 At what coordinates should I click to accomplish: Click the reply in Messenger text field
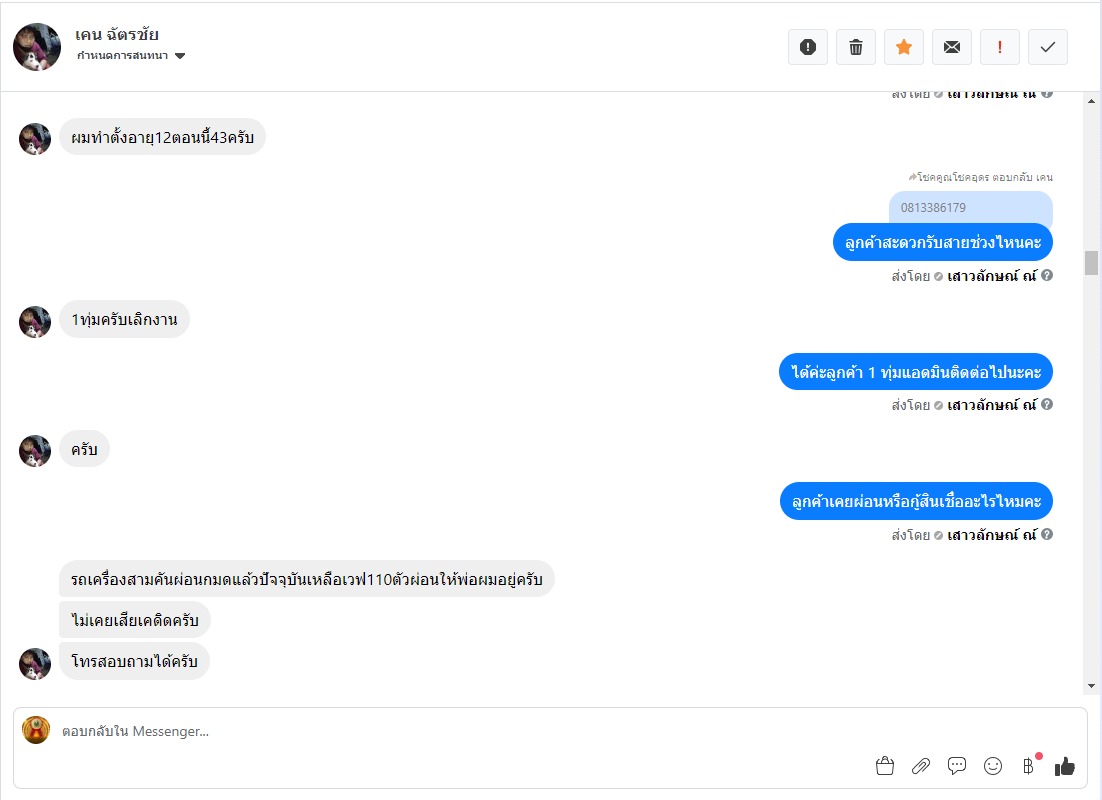click(x=464, y=731)
